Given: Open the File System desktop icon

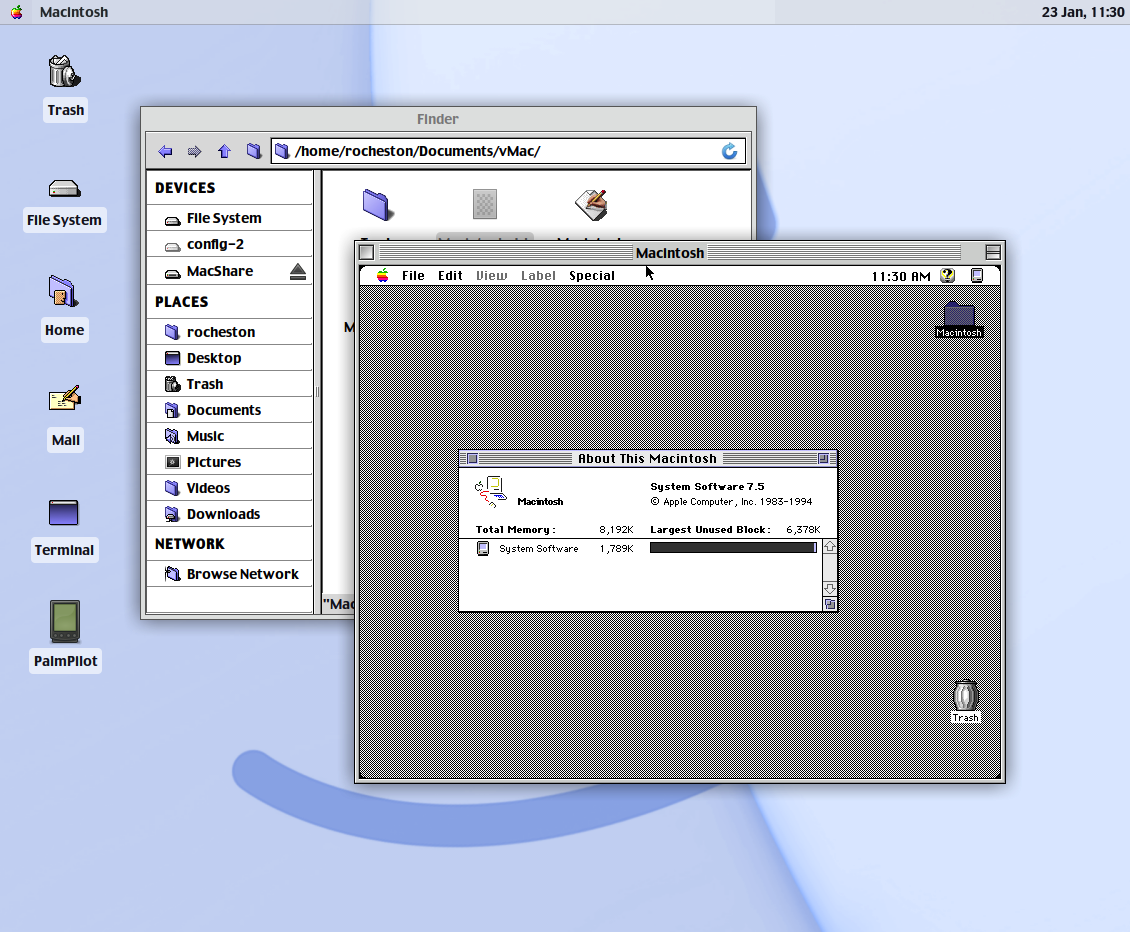Looking at the screenshot, I should [x=64, y=189].
